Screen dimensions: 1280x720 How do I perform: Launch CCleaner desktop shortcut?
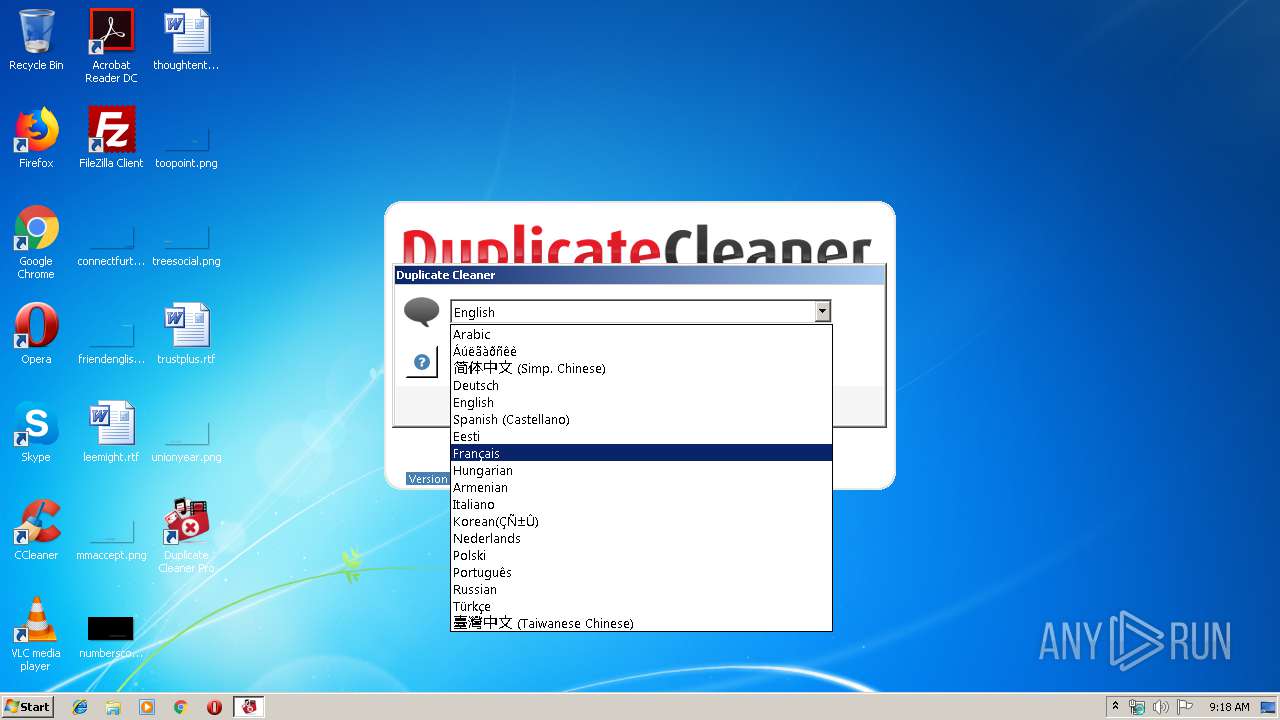point(36,530)
